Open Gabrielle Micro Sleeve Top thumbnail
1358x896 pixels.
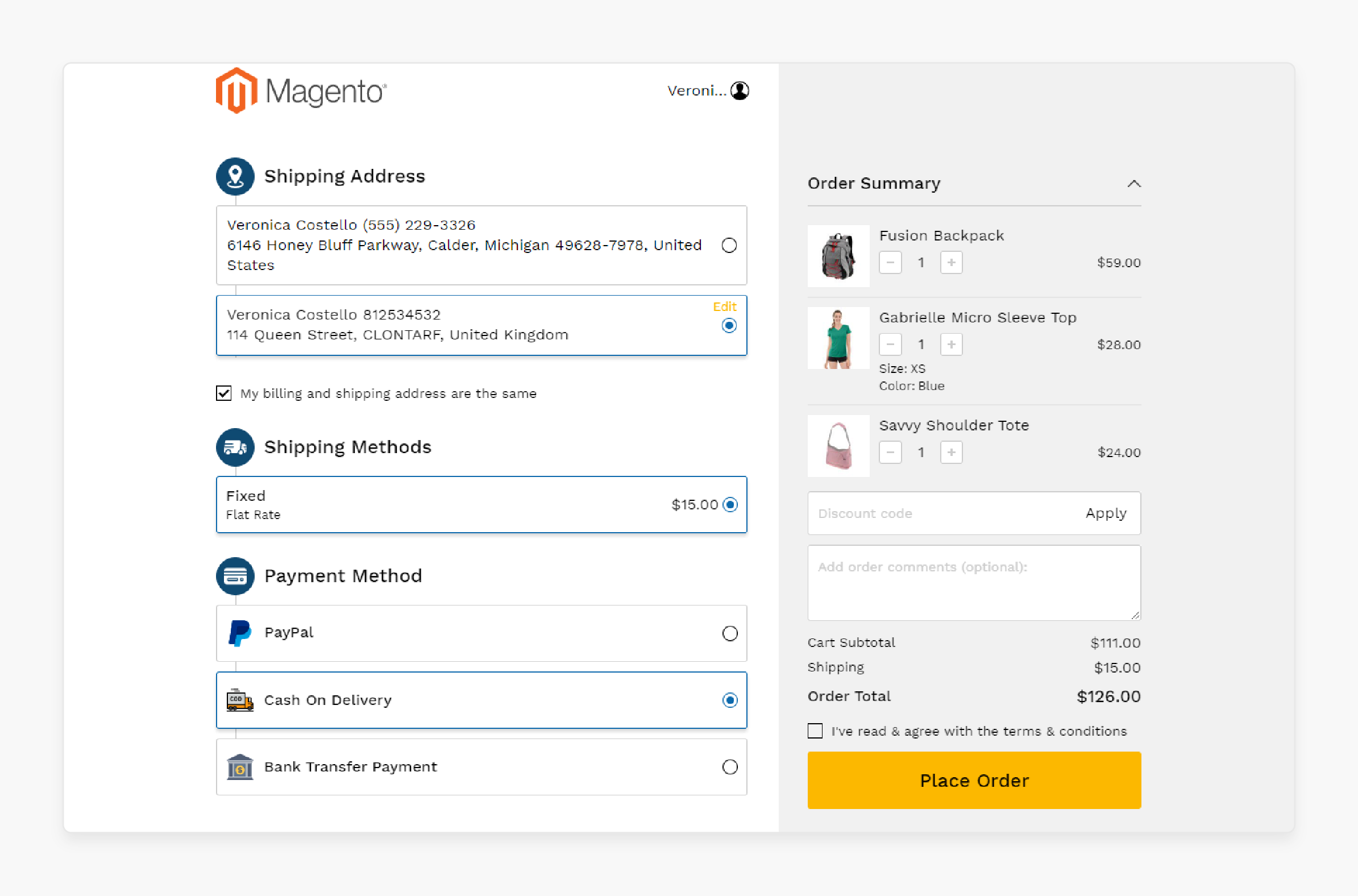point(838,338)
